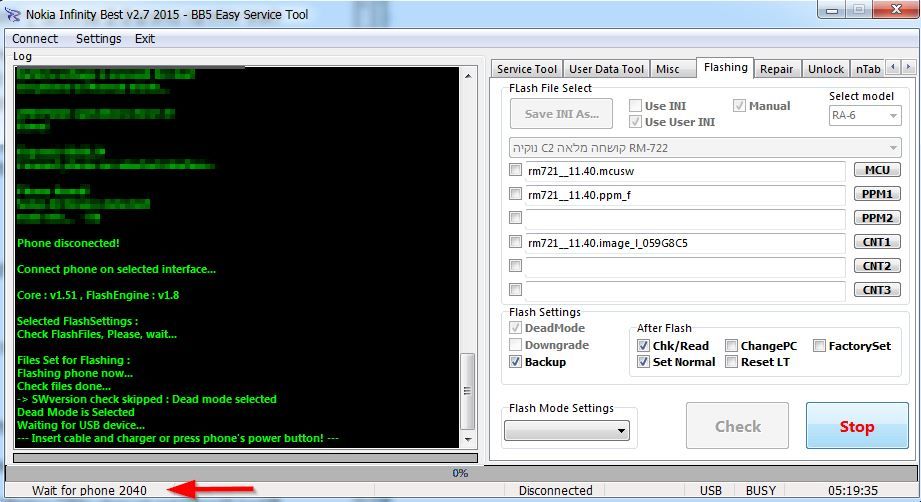This screenshot has height=502, width=921.
Task: Click 'Waiting for USB device...' log line
Action: 81,425
